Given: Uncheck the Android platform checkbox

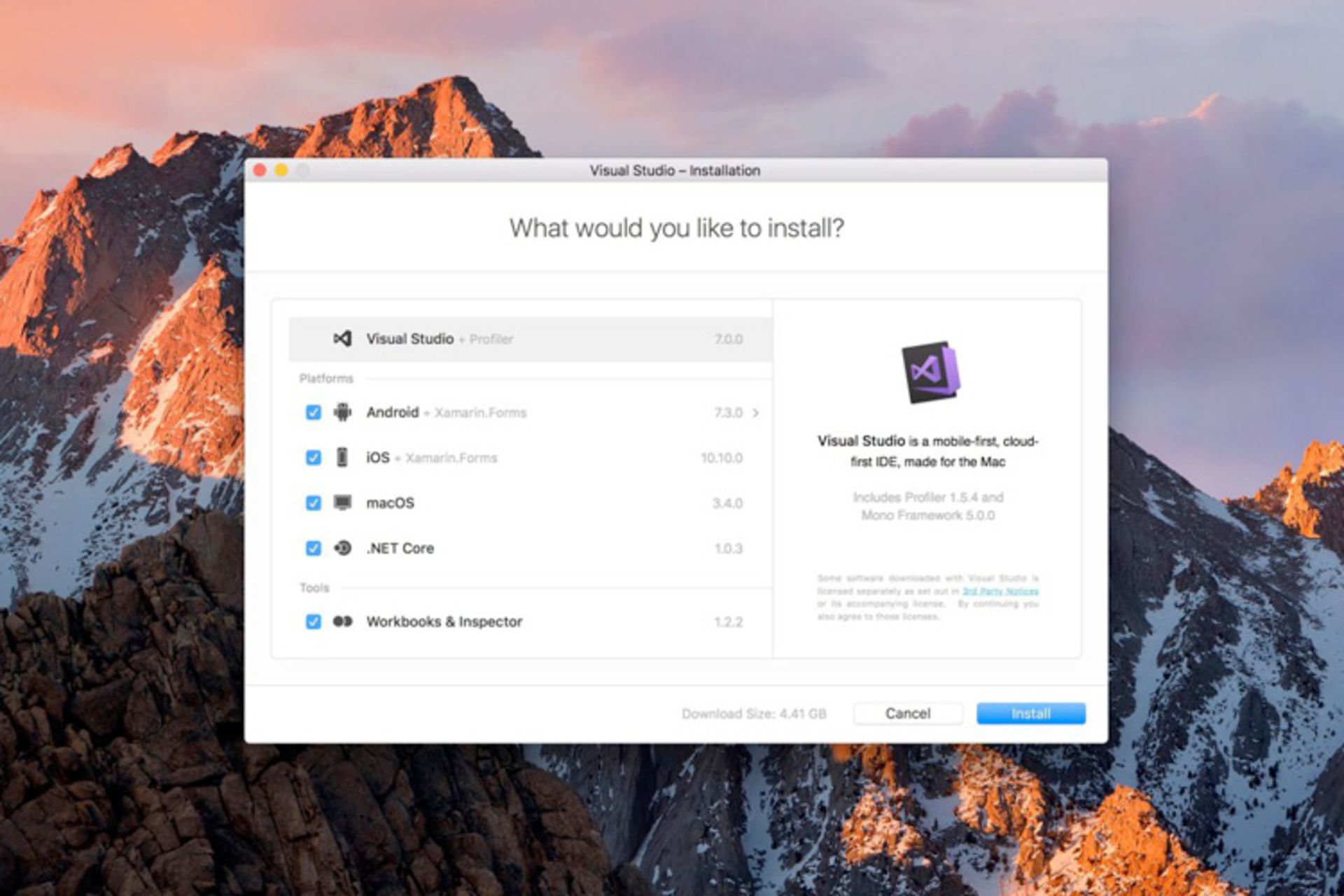Looking at the screenshot, I should coord(314,412).
